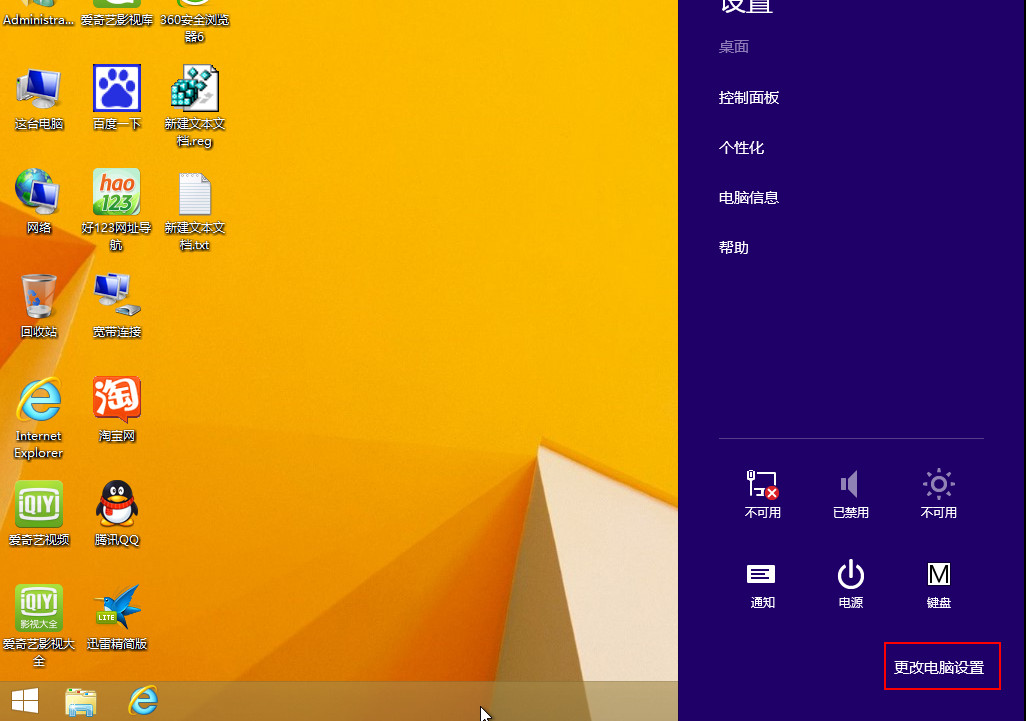Screen dimensions: 1026x721
Task: Click the volume 已禁用 speaker icon
Action: coord(851,494)
